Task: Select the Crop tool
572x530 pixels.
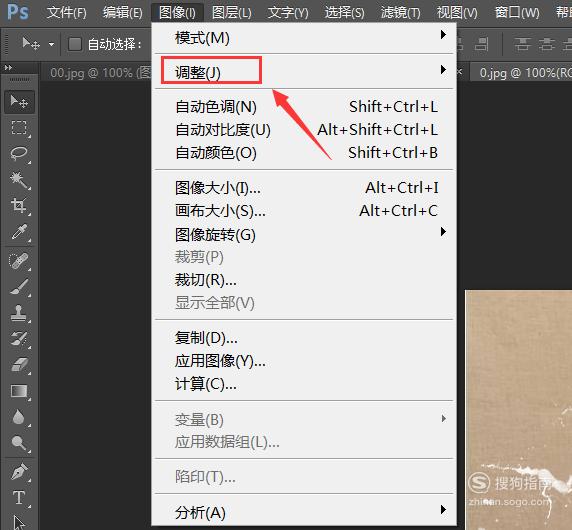Action: pos(19,205)
